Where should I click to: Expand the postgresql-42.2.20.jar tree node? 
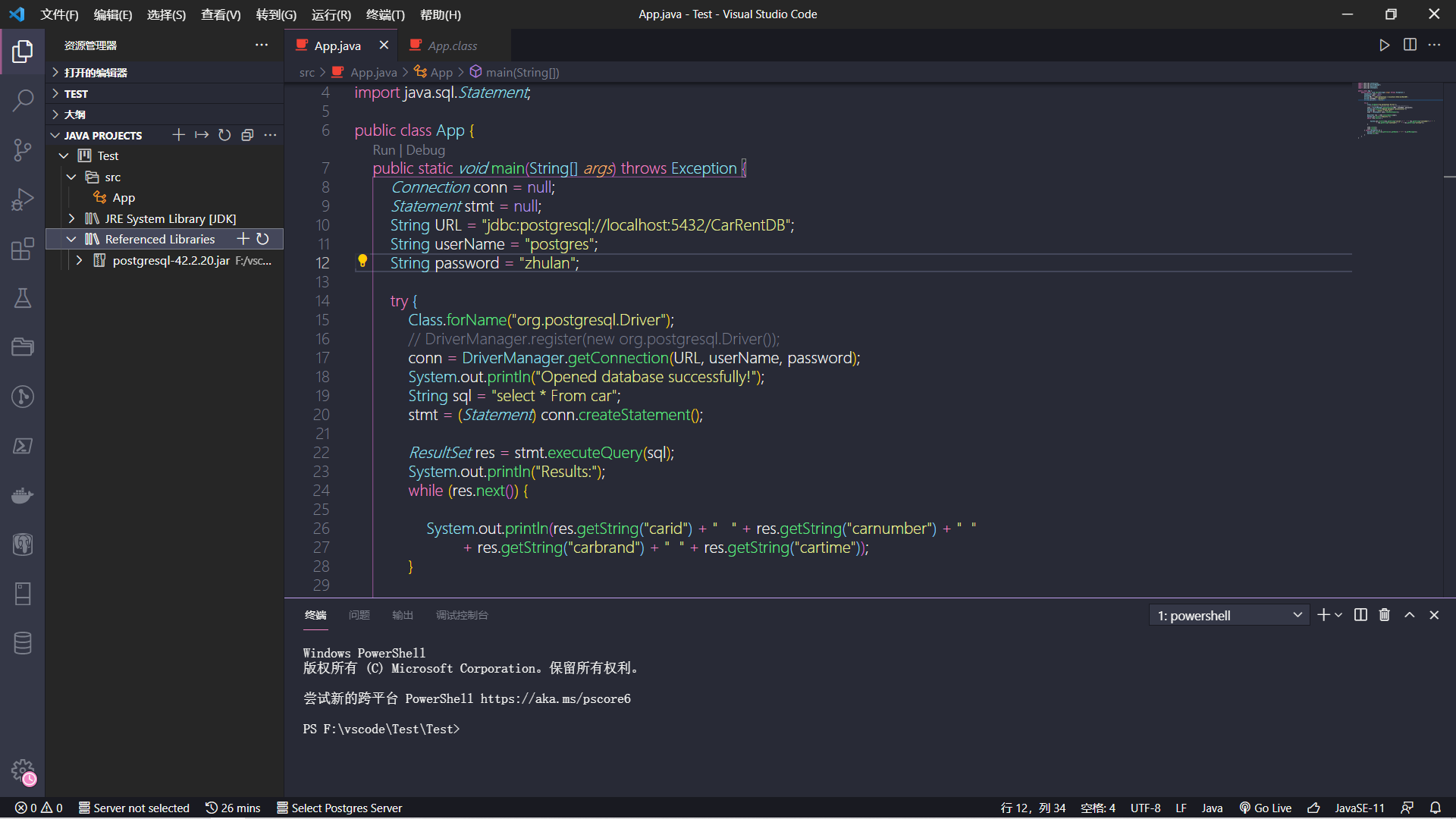[x=79, y=260]
